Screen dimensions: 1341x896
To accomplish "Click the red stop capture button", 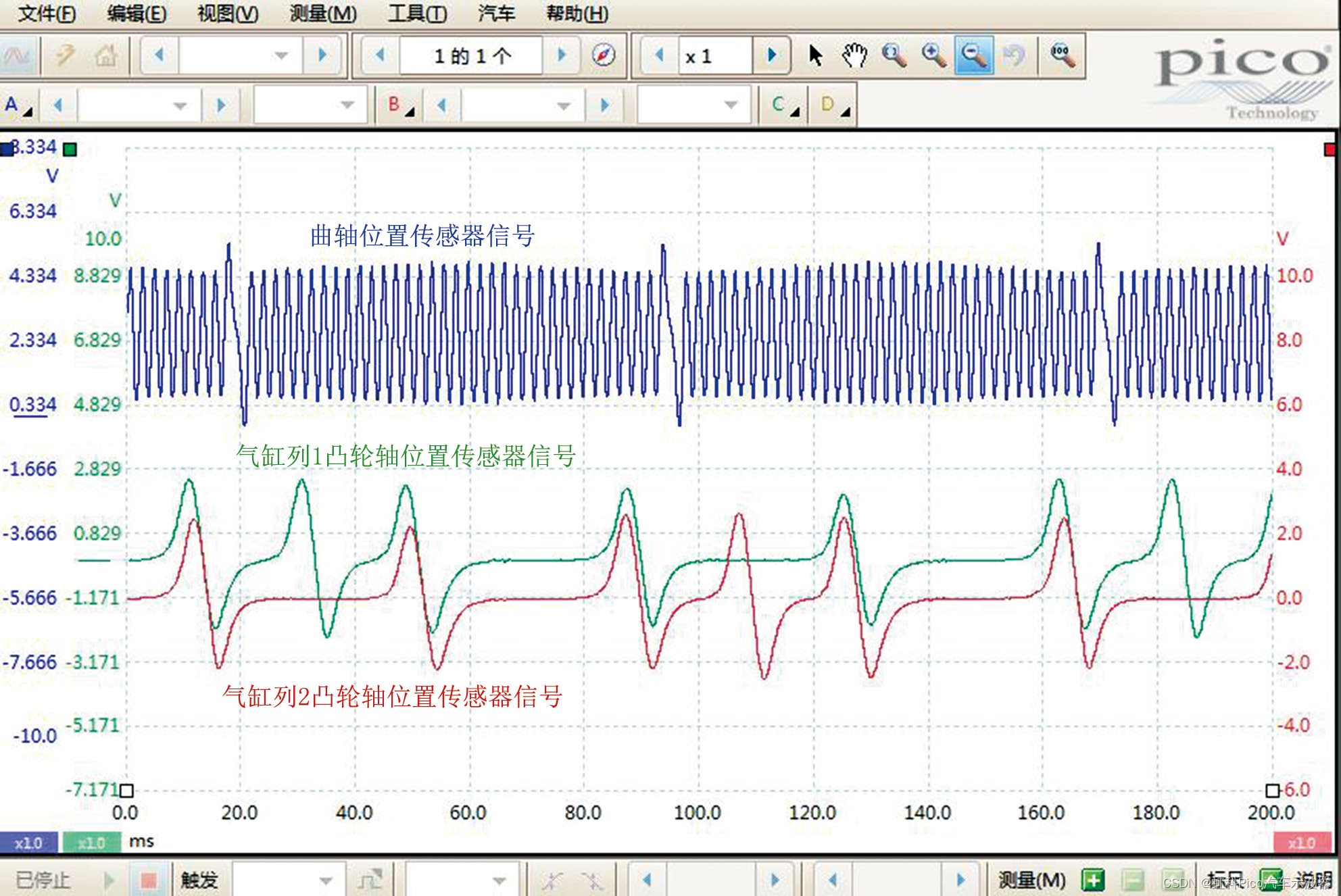I will tap(148, 880).
